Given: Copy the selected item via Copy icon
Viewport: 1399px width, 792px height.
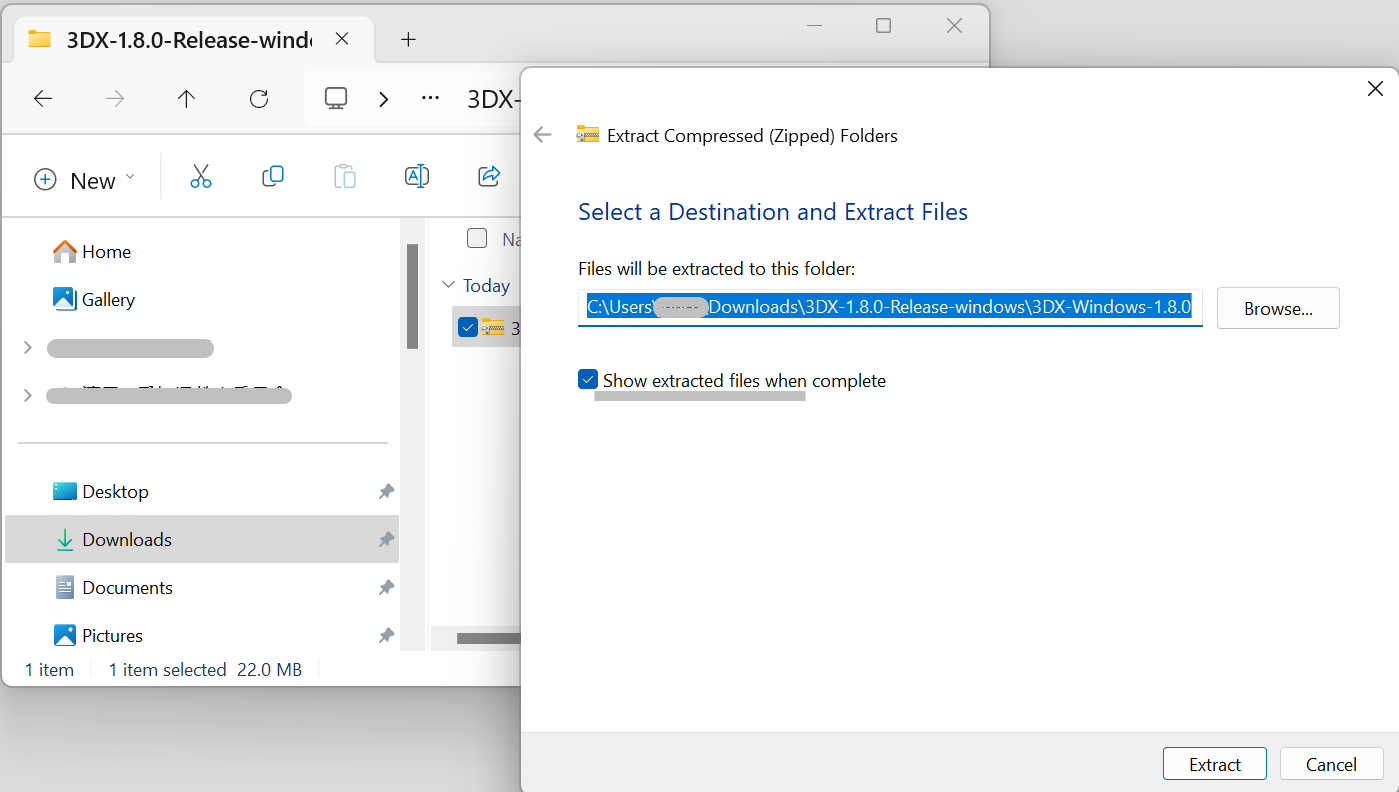Looking at the screenshot, I should (273, 176).
